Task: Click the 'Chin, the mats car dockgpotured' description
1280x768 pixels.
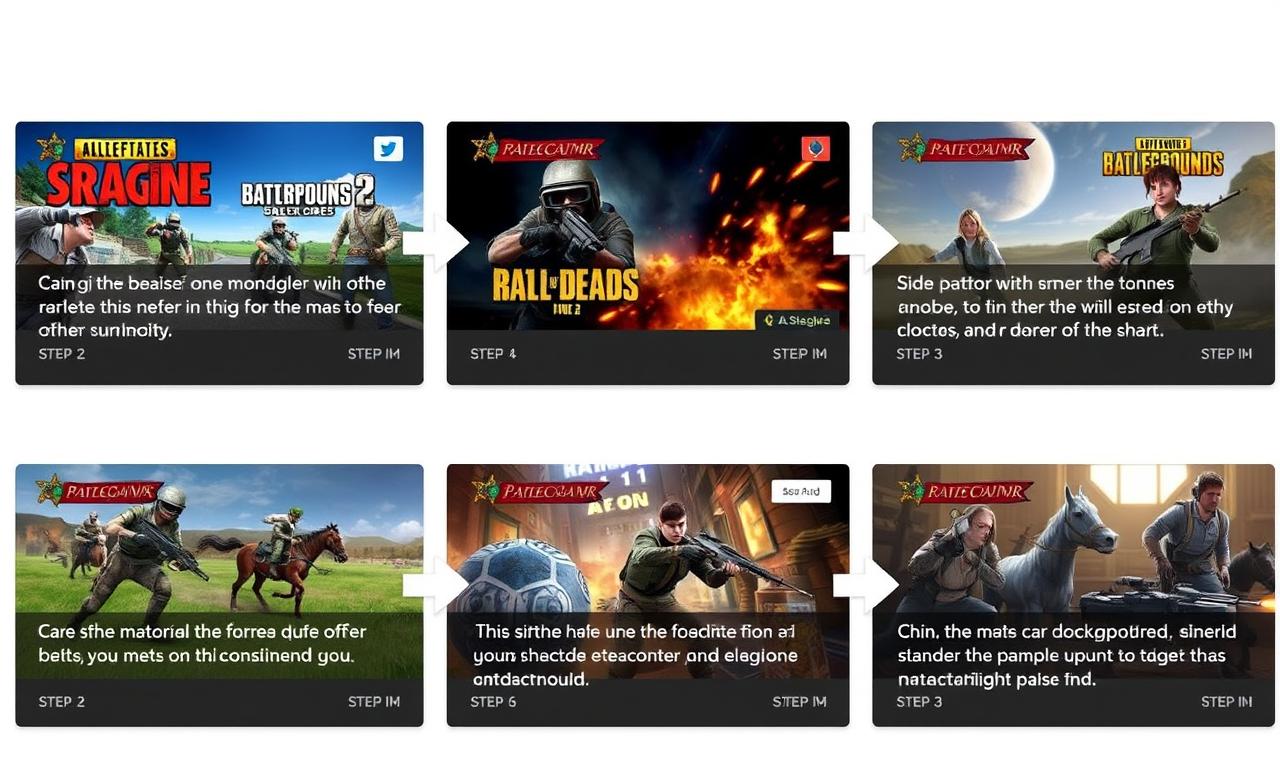Action: 1066,655
